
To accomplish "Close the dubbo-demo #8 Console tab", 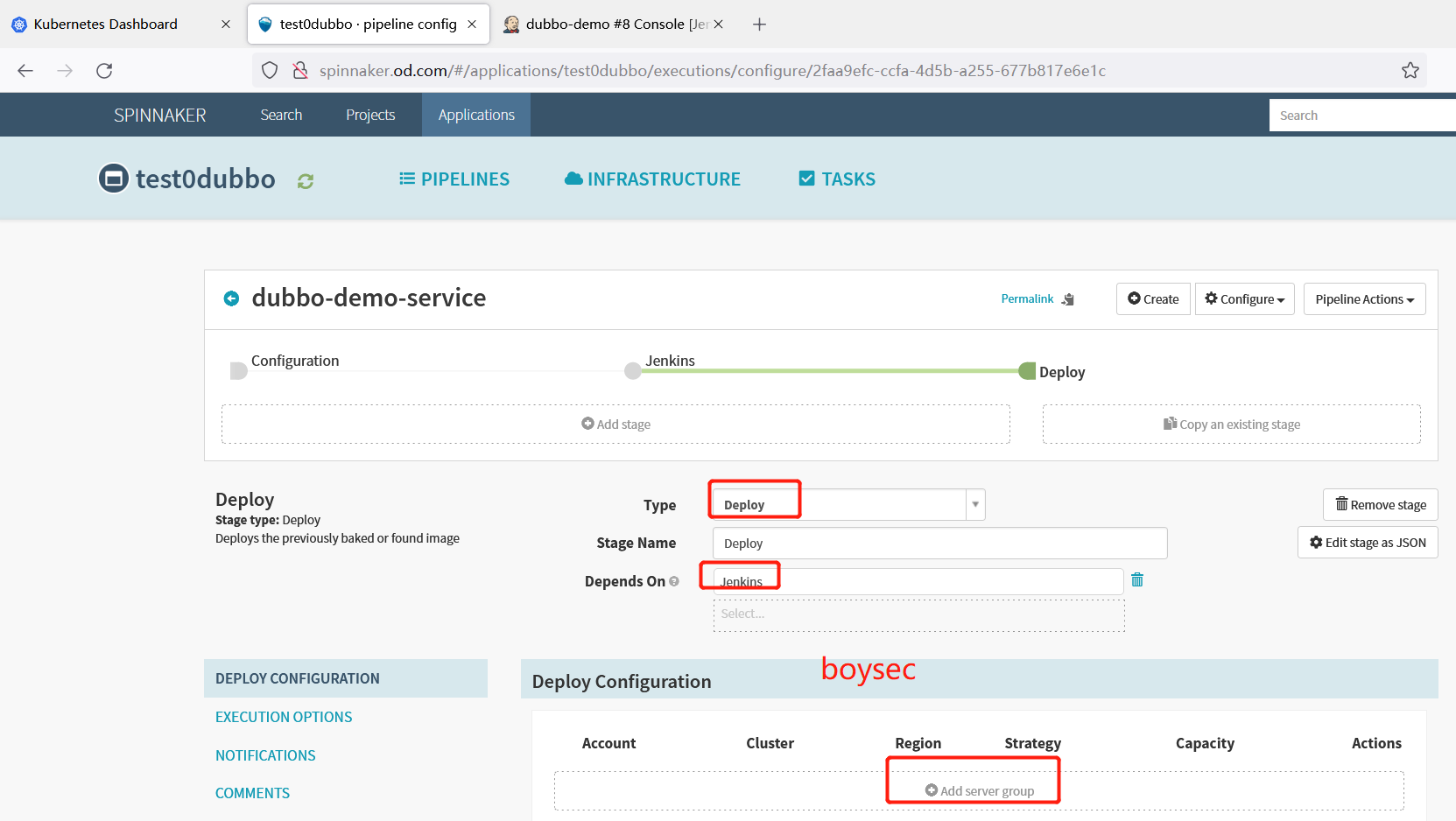I will point(718,25).
